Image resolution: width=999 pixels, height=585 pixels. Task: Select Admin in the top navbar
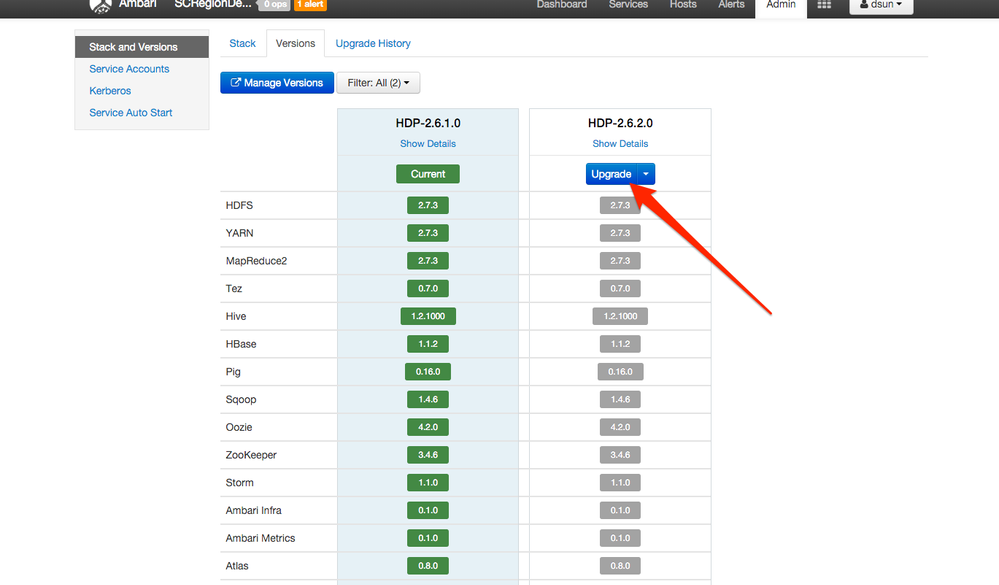(x=780, y=5)
